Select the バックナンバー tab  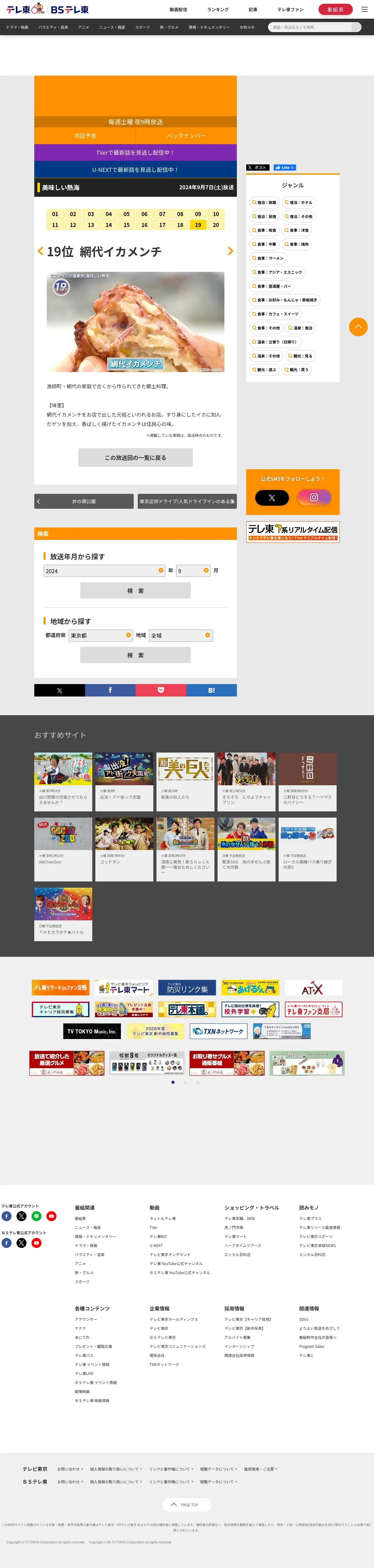click(186, 136)
